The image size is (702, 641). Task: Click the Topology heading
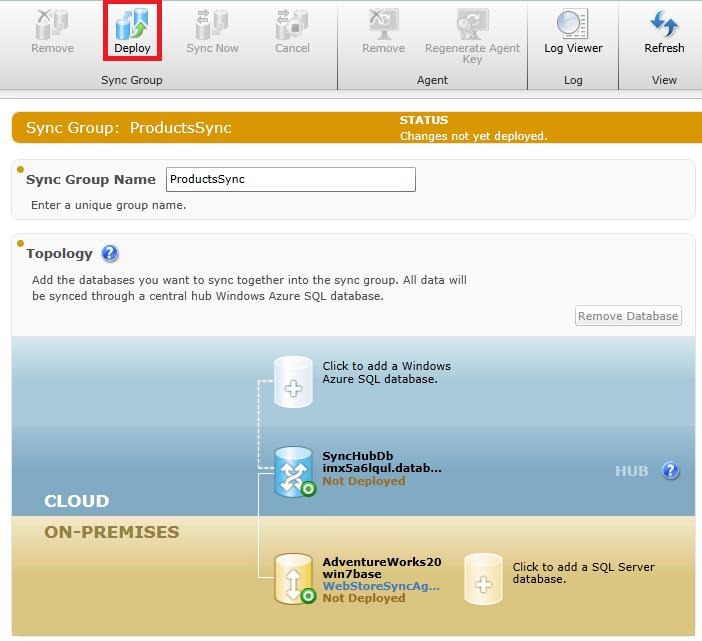coord(59,253)
